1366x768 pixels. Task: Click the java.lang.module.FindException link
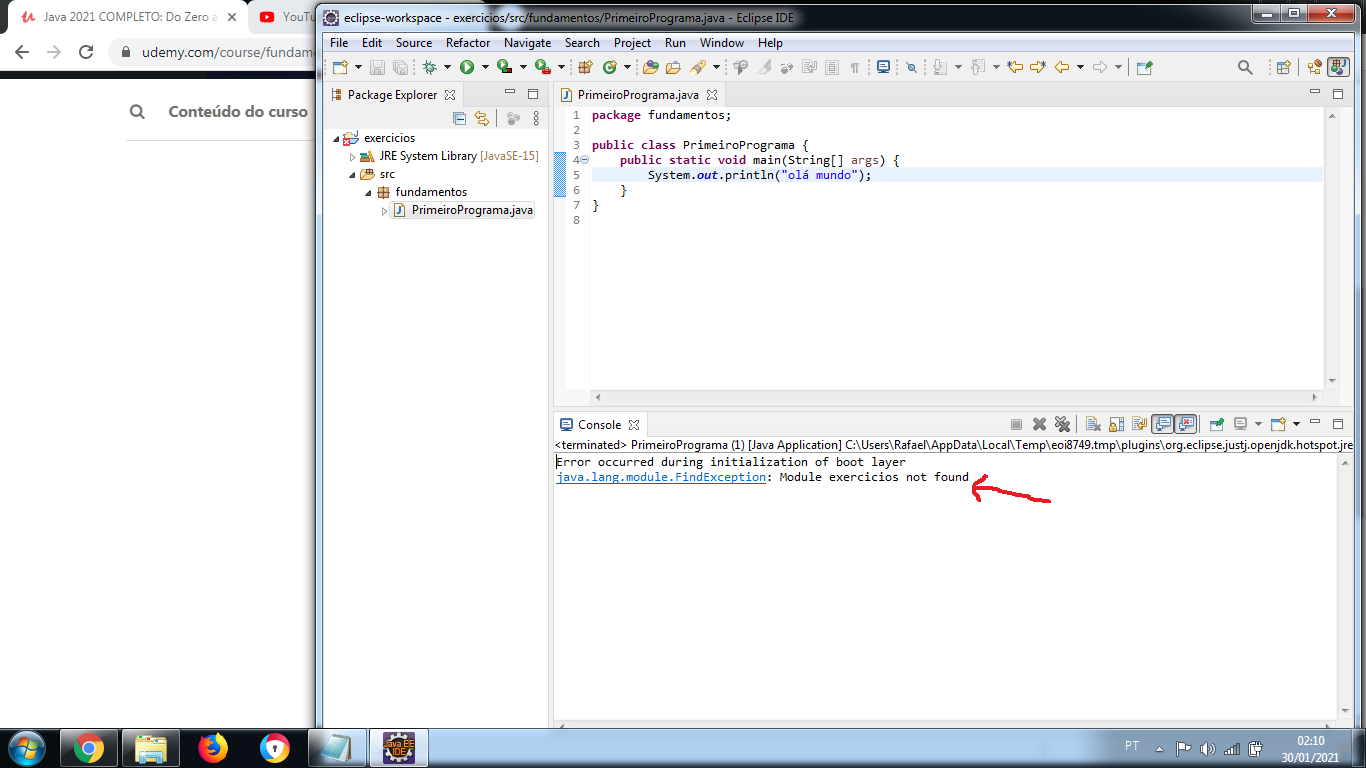coord(660,477)
